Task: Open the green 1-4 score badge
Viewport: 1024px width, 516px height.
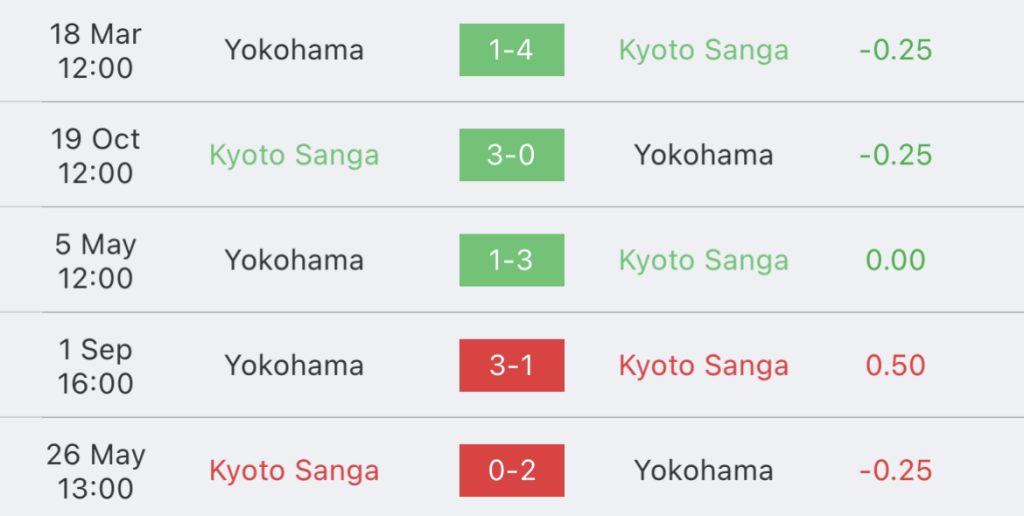Action: pyautogui.click(x=511, y=50)
